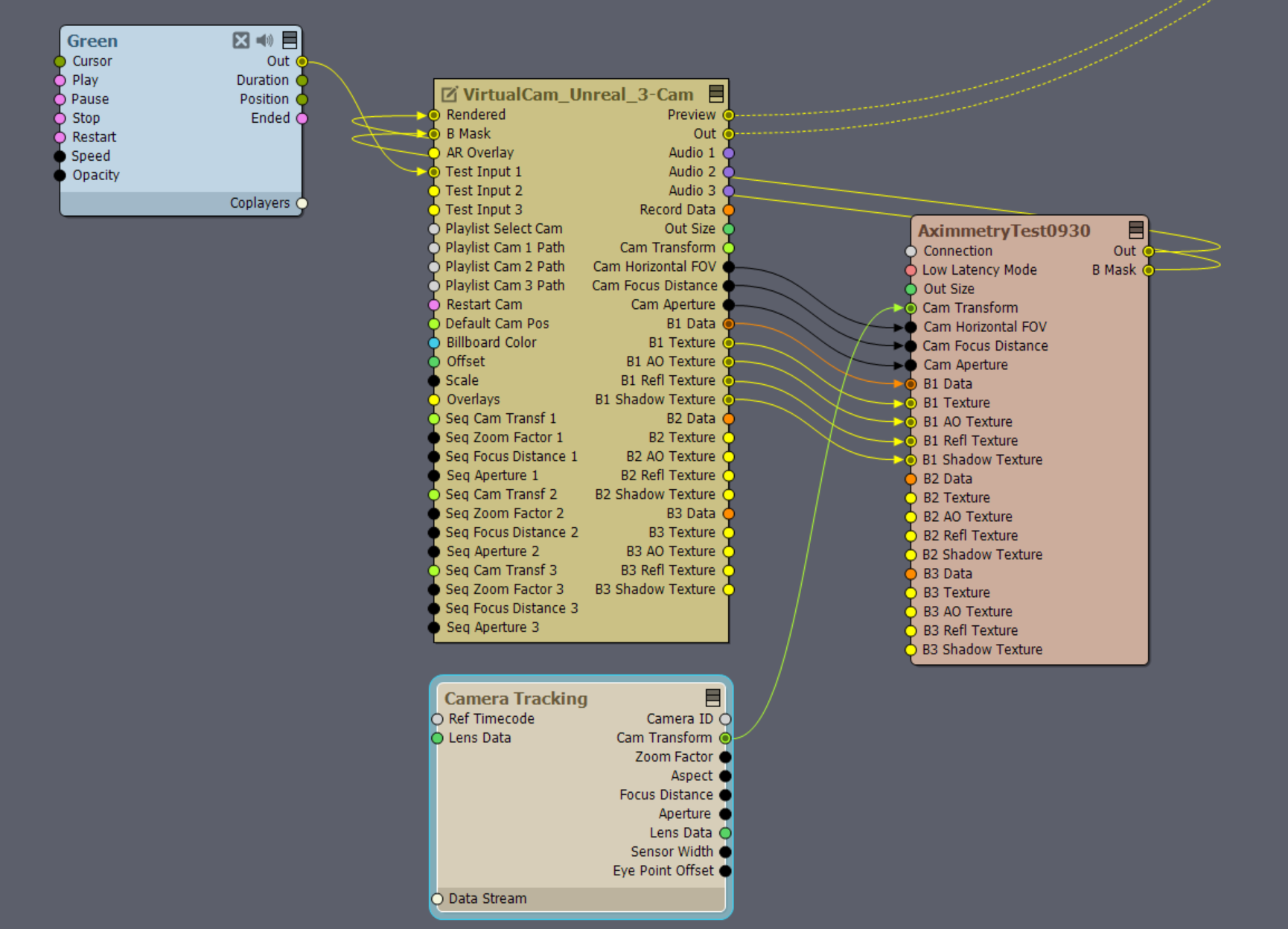
Task: Click the Duration output pin on Green node
Action: click(302, 80)
